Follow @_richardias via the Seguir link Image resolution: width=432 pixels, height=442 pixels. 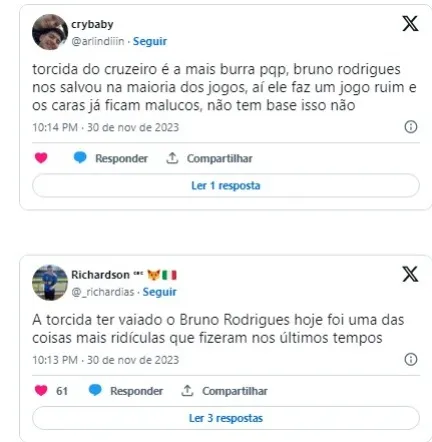160,292
